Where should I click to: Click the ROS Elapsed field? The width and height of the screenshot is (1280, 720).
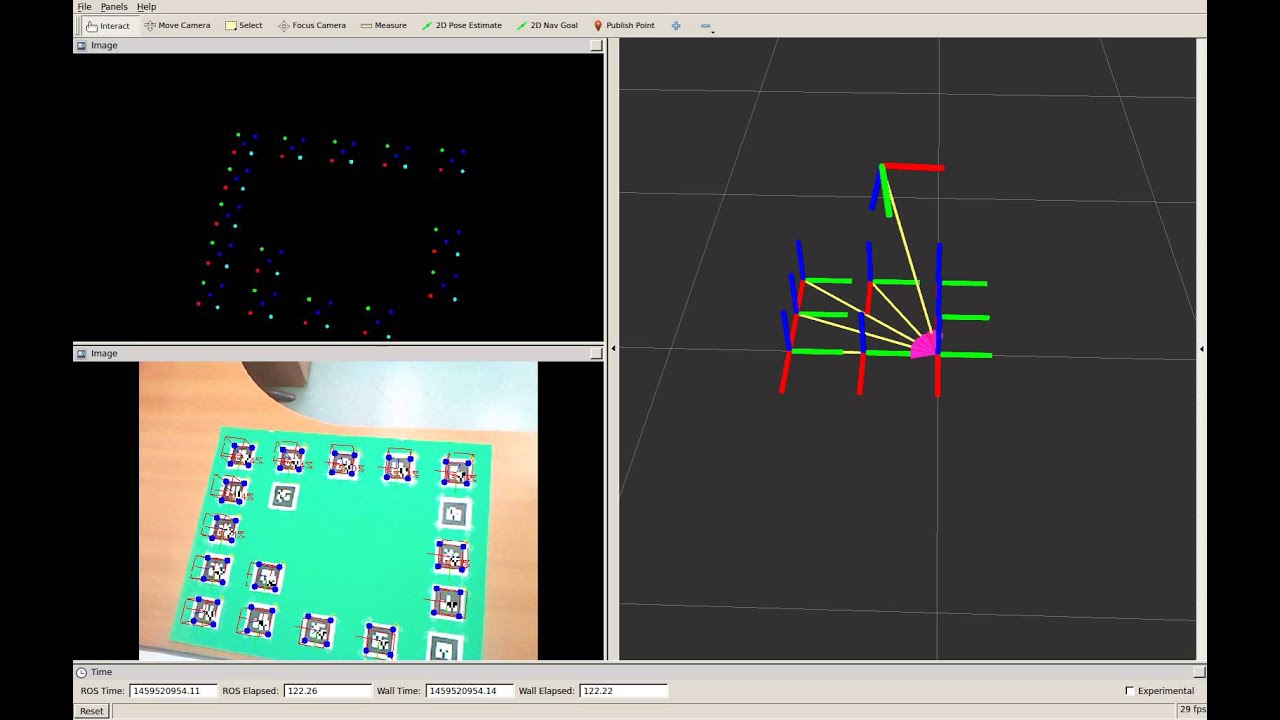[x=328, y=691]
